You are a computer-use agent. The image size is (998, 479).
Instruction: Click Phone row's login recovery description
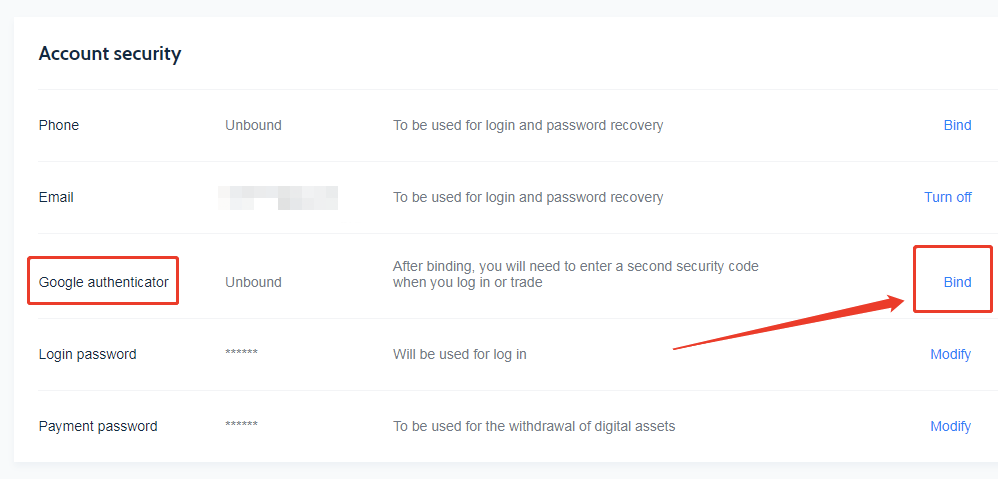(528, 125)
